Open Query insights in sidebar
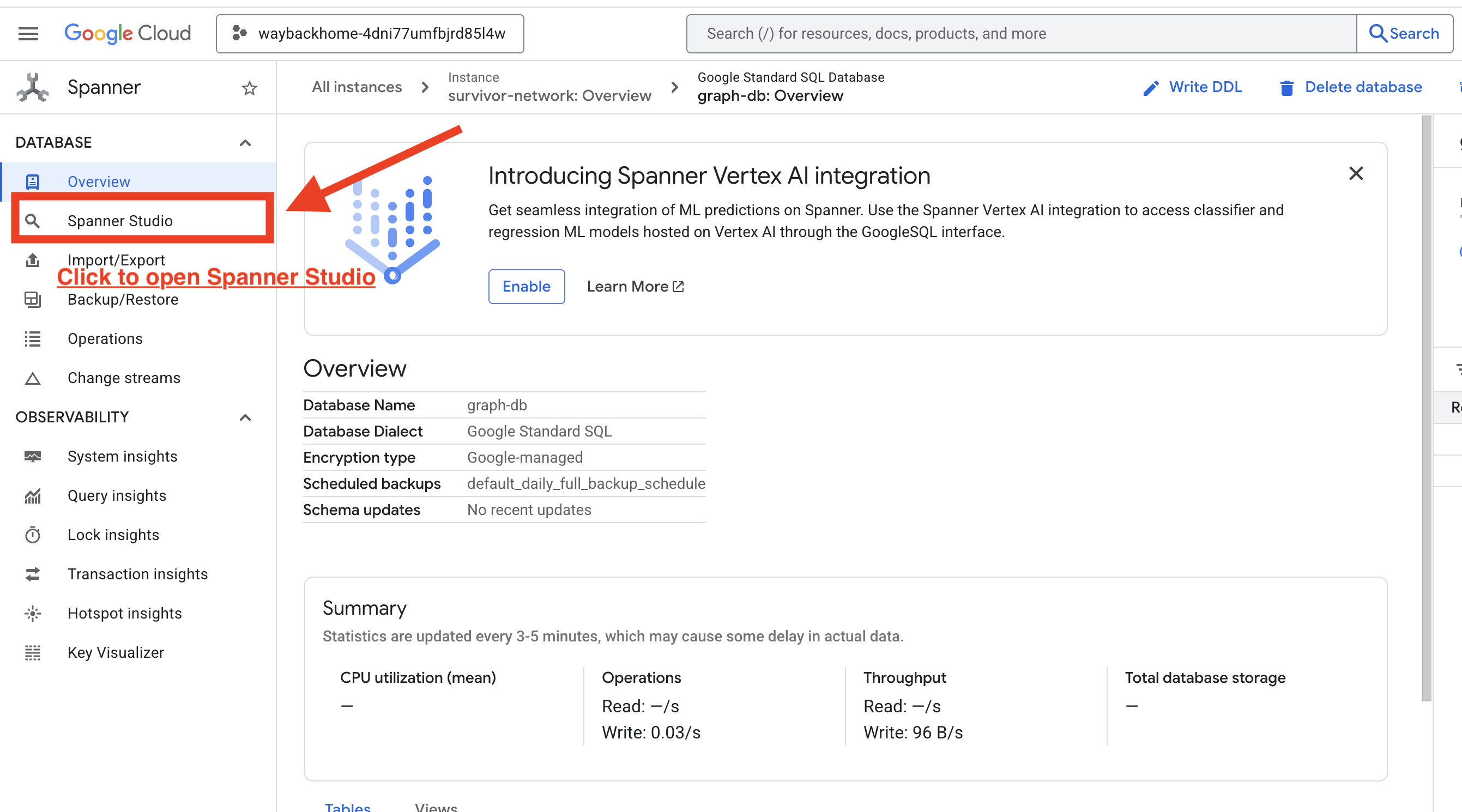Viewport: 1462px width, 812px height. [x=117, y=495]
